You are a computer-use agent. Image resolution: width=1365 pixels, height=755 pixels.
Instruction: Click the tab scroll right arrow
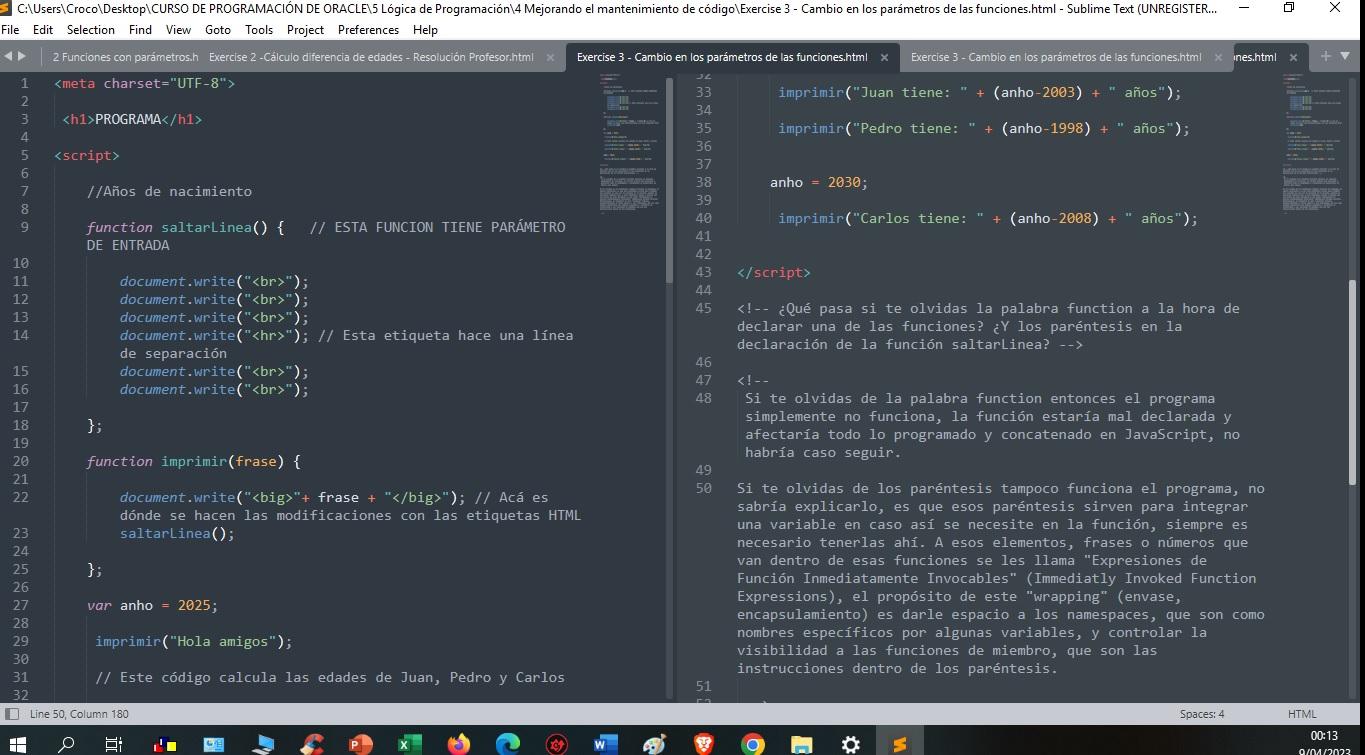(x=22, y=57)
